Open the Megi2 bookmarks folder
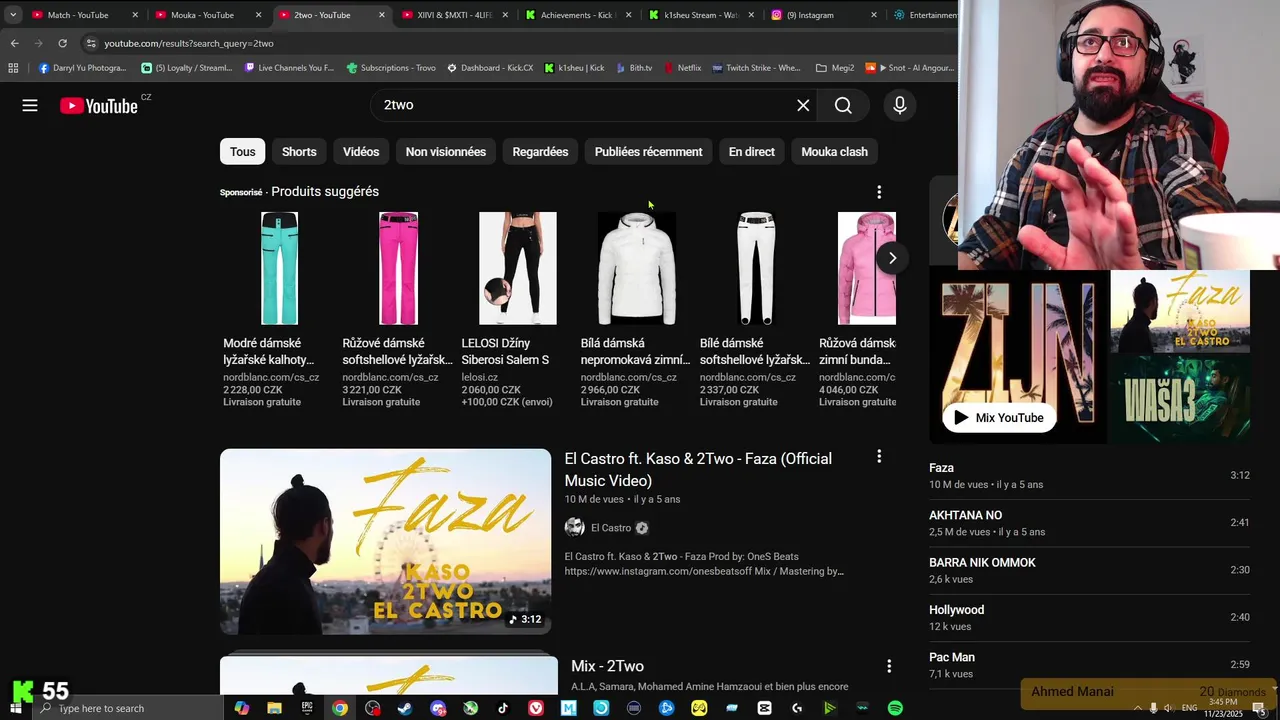Viewport: 1280px width, 720px height. [x=835, y=68]
